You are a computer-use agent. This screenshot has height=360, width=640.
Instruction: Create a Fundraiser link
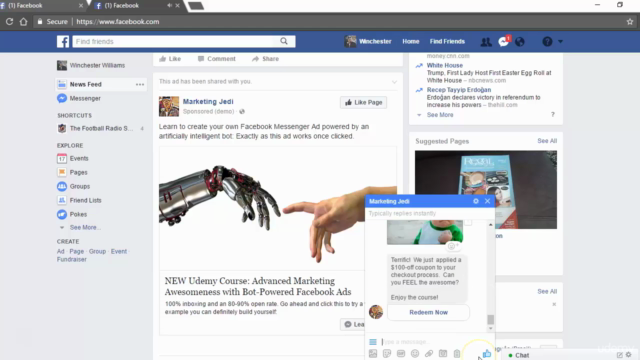click(72, 259)
